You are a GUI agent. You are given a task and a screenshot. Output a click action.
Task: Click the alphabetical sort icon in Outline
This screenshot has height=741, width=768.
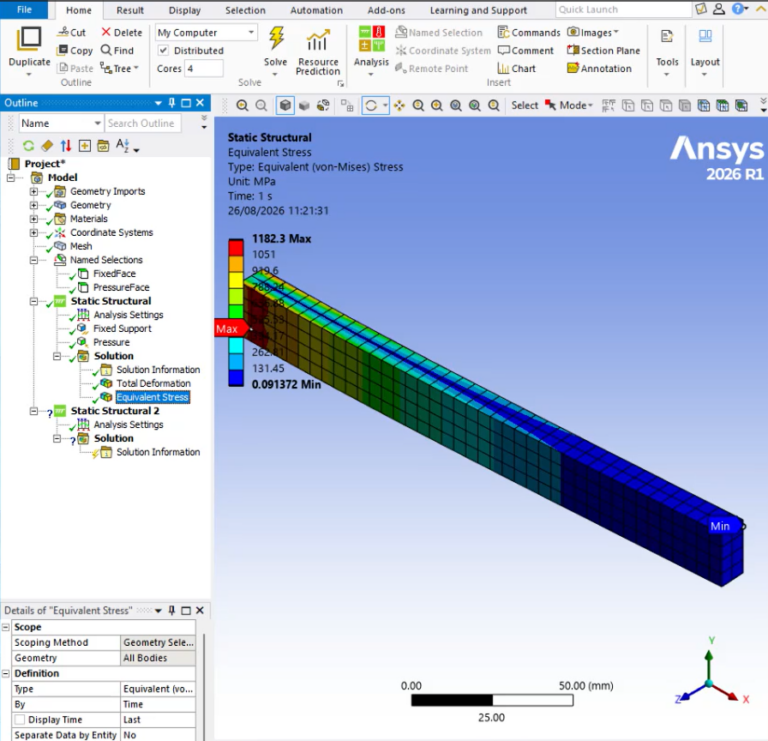pyautogui.click(x=122, y=145)
